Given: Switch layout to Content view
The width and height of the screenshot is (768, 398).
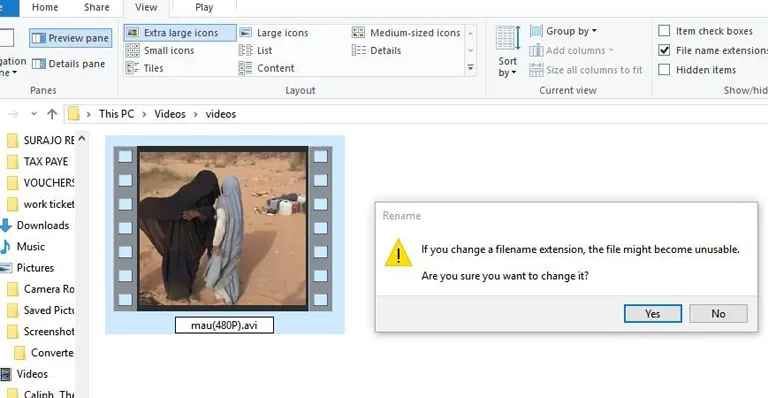Looking at the screenshot, I should [x=266, y=68].
